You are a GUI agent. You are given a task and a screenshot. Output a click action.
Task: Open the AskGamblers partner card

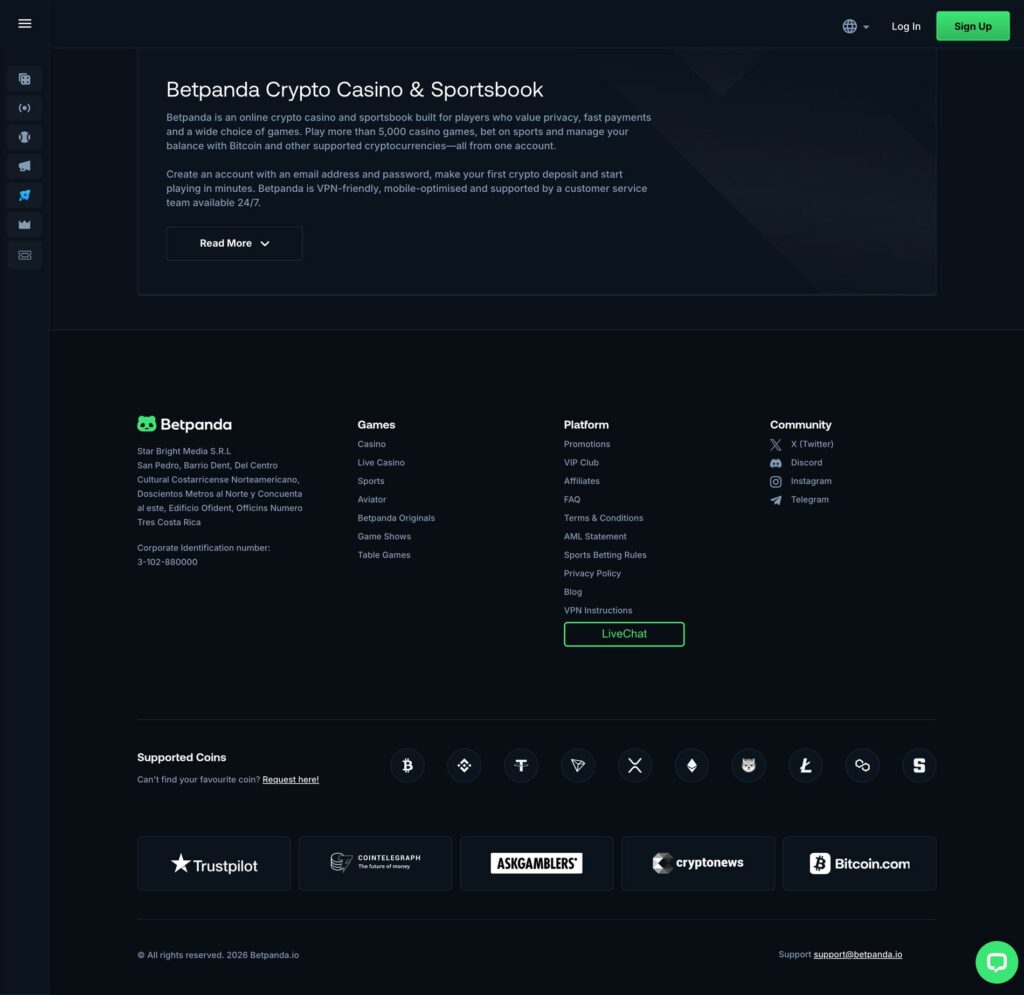tap(537, 864)
